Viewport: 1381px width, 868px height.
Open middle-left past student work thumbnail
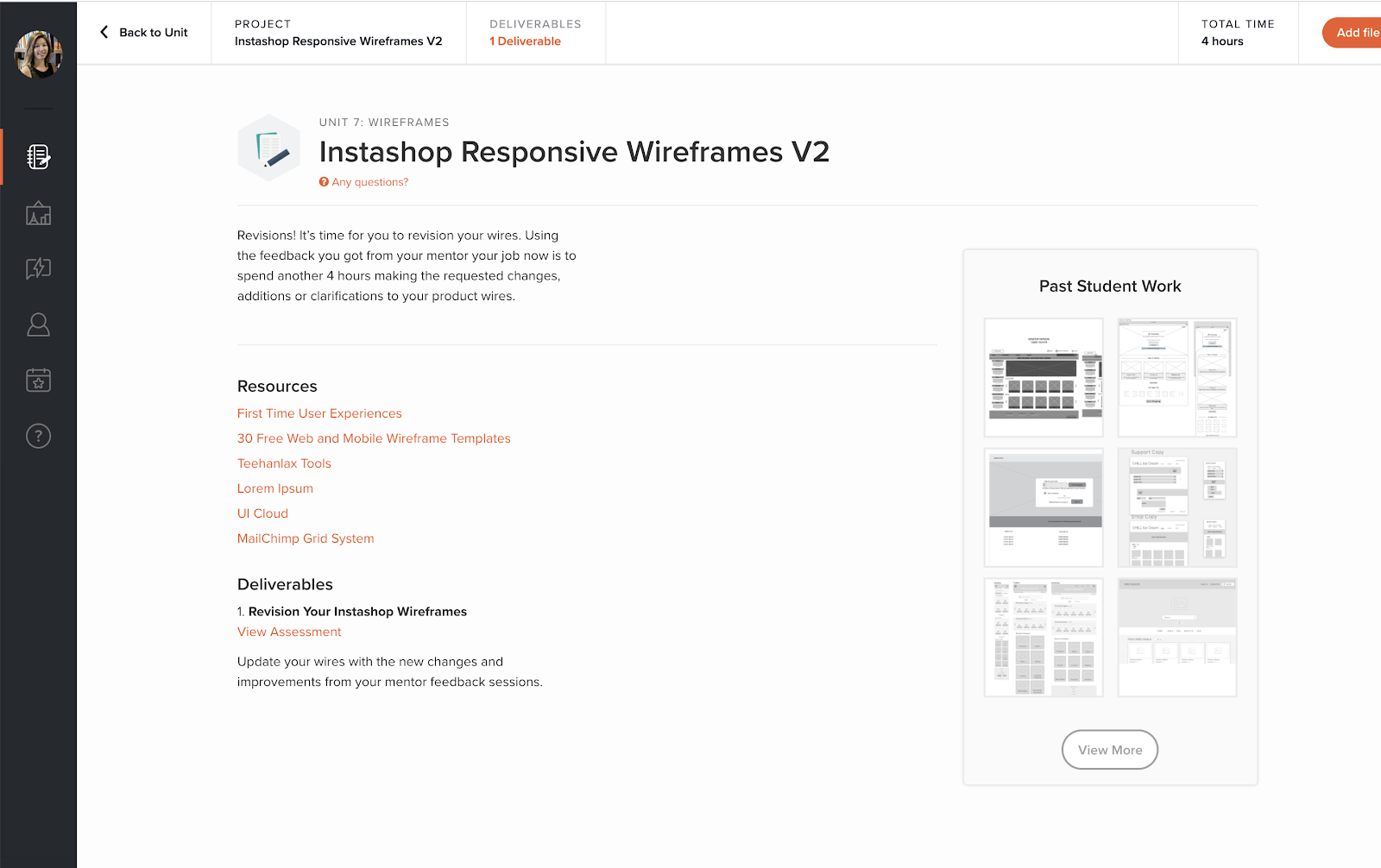coord(1044,507)
